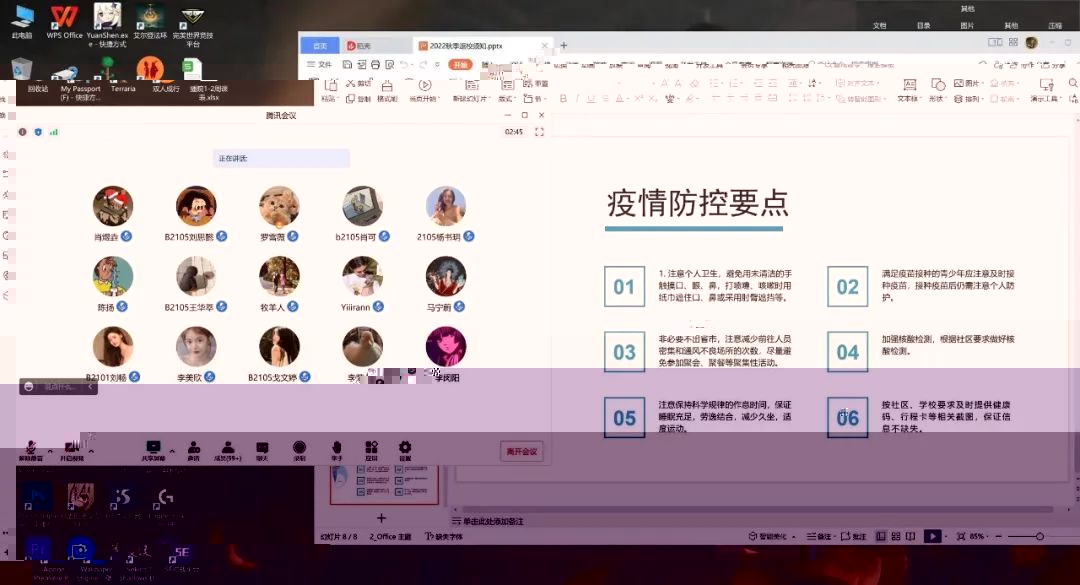Expand video options arrow beside camera button
1080x585 pixels.
point(91,451)
